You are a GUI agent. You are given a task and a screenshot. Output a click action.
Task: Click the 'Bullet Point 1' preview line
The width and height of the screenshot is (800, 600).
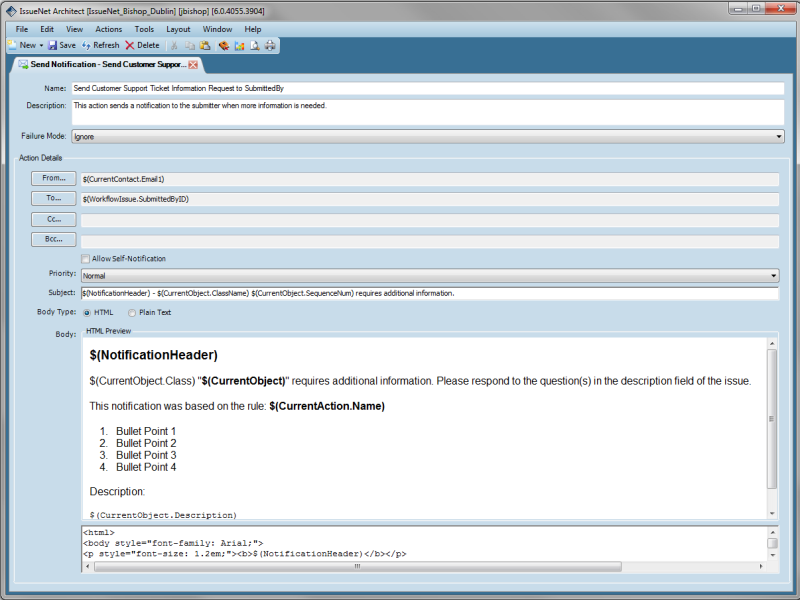pos(146,431)
